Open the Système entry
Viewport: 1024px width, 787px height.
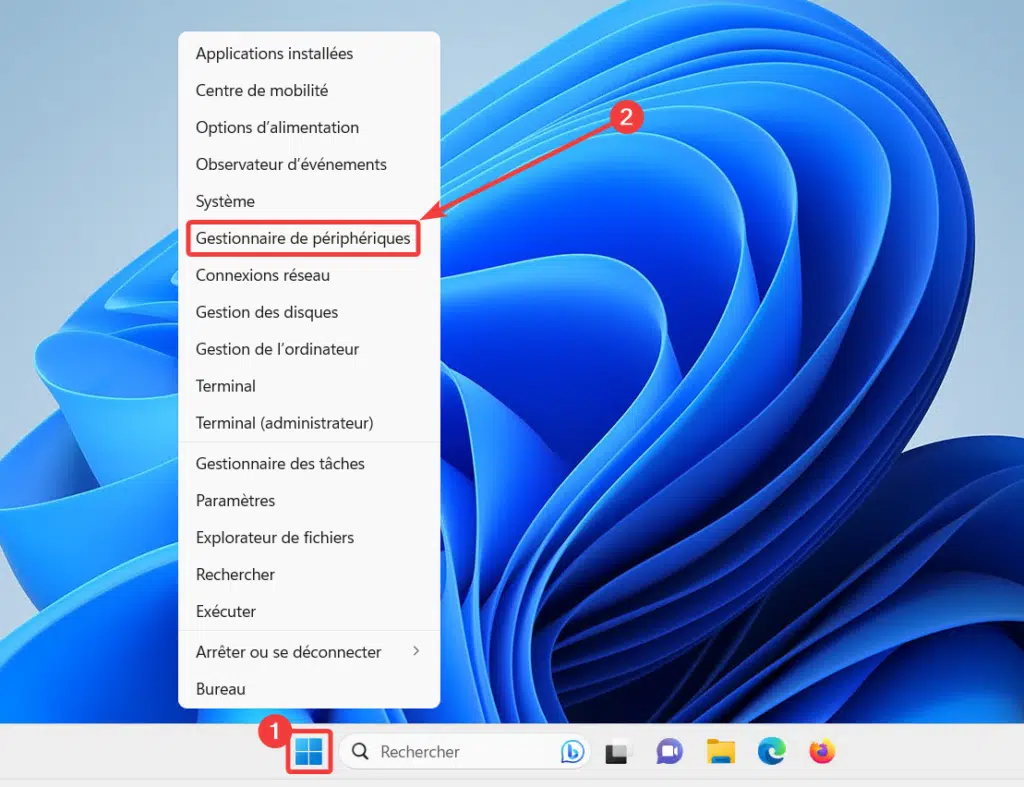309,201
